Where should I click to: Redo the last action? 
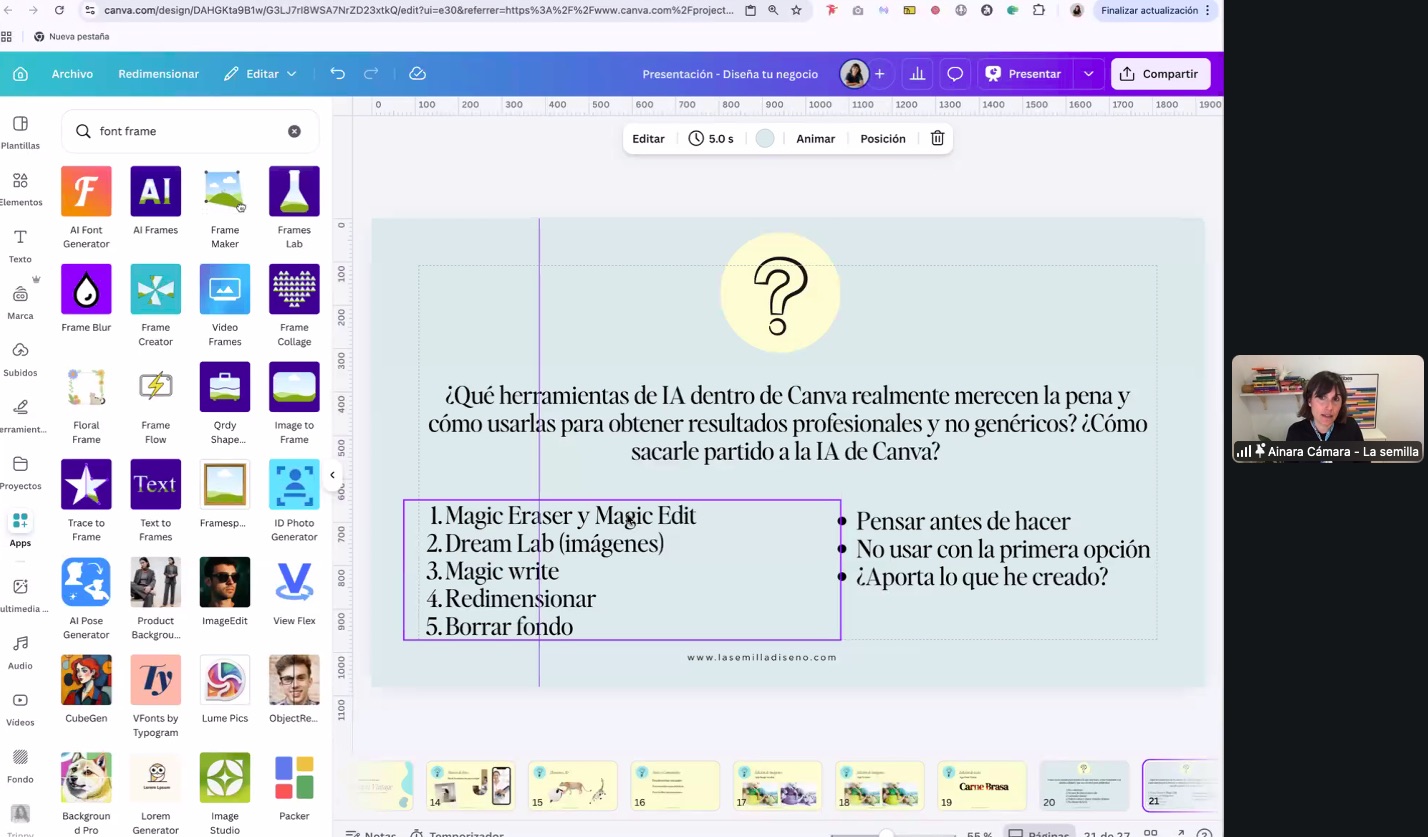371,74
